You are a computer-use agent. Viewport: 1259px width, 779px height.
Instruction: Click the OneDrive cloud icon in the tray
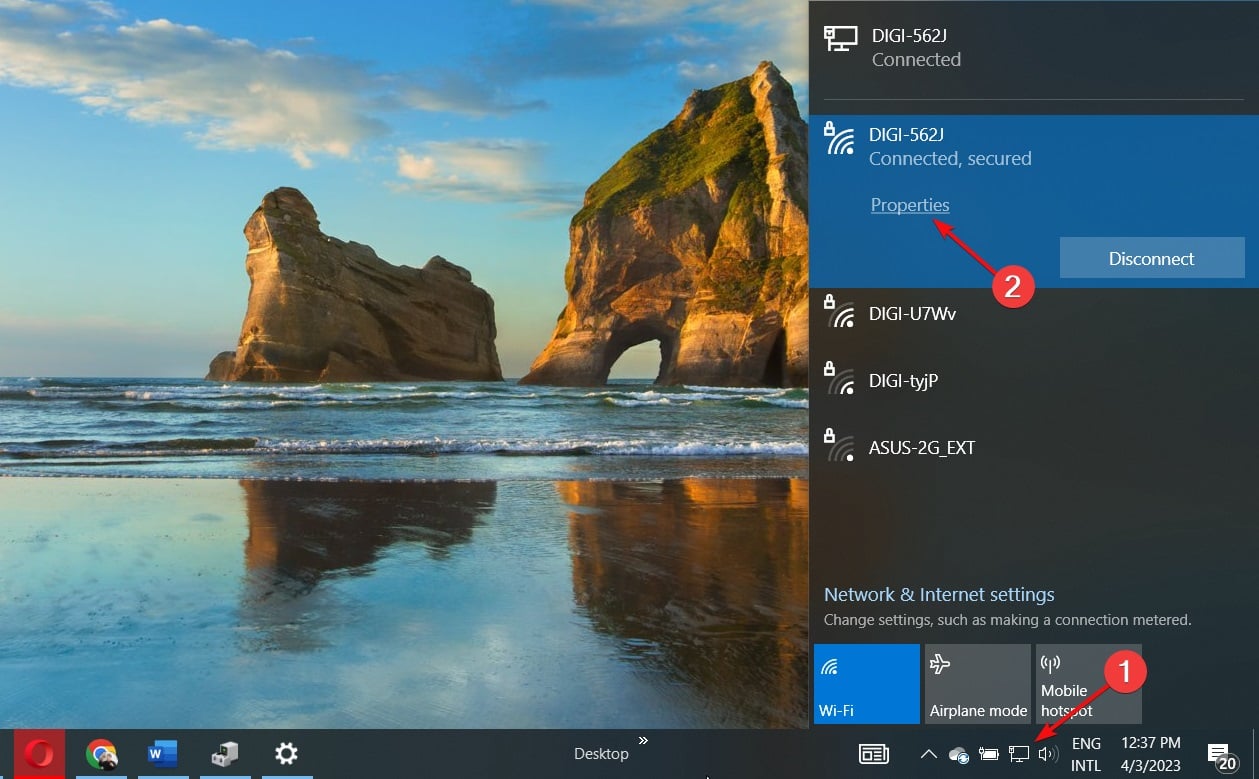958,754
